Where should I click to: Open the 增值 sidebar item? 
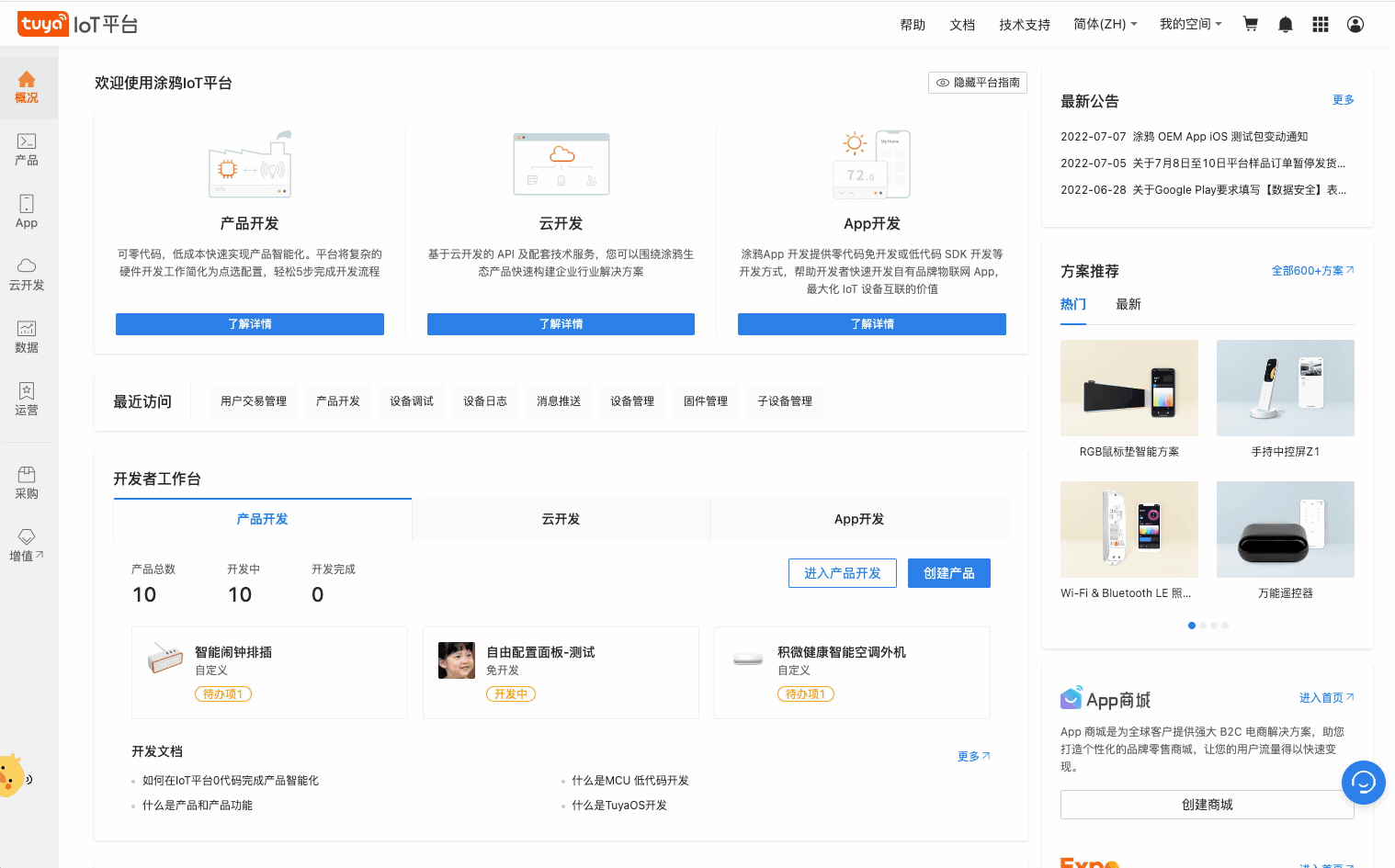tap(27, 546)
